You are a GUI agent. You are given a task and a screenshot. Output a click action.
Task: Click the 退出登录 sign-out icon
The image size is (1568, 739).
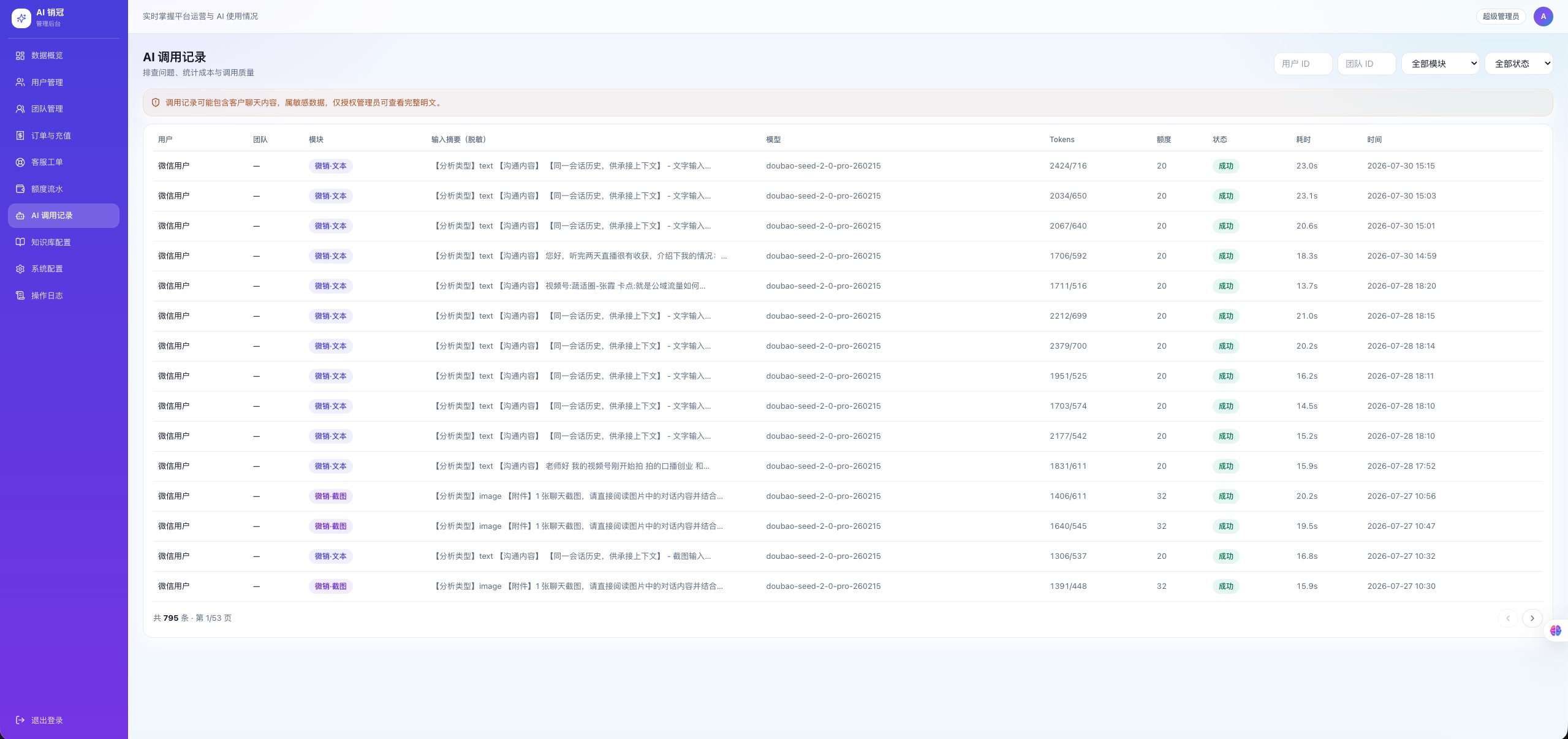pyautogui.click(x=20, y=720)
